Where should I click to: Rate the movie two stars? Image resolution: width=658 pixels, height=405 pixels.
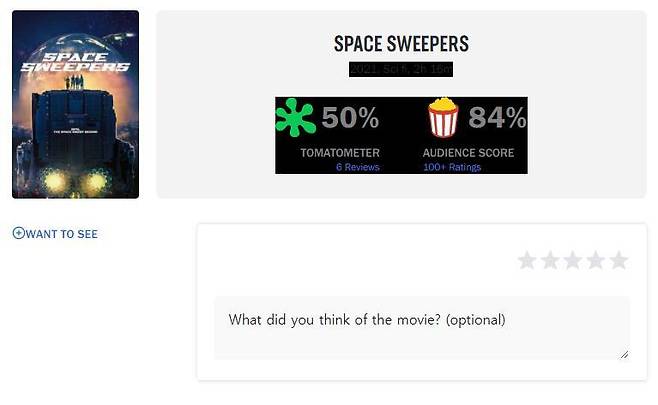tap(550, 260)
